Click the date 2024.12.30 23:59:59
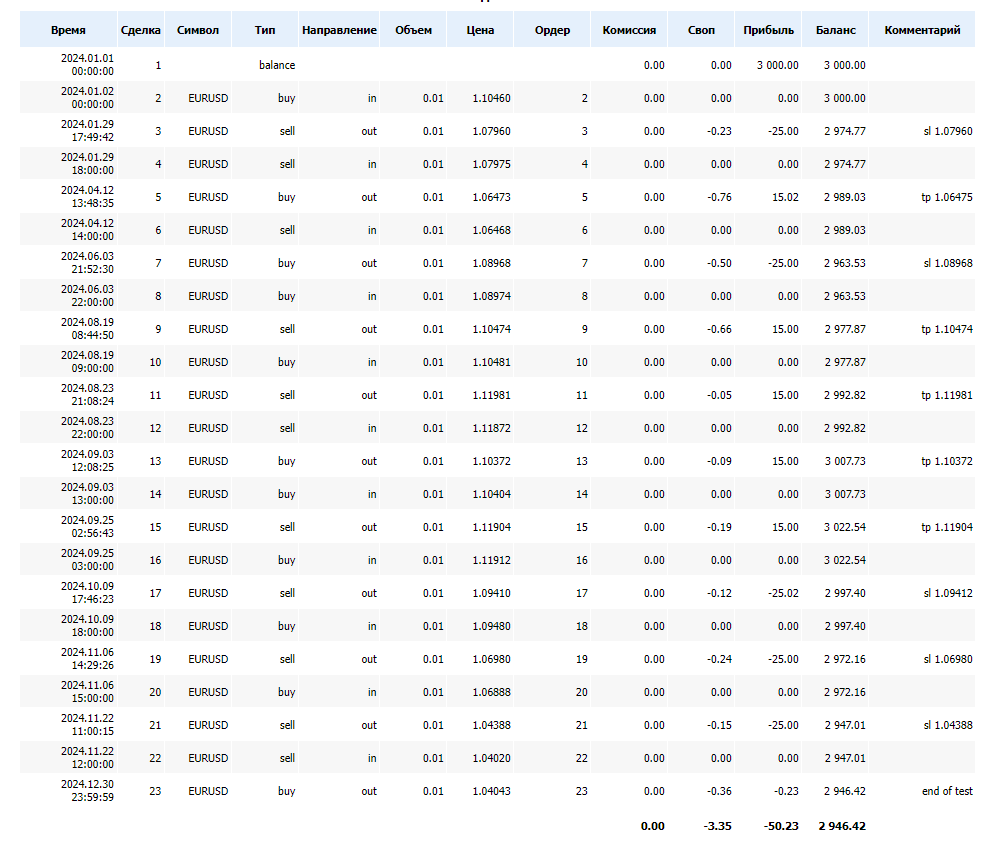The width and height of the screenshot is (992, 841). (x=87, y=791)
